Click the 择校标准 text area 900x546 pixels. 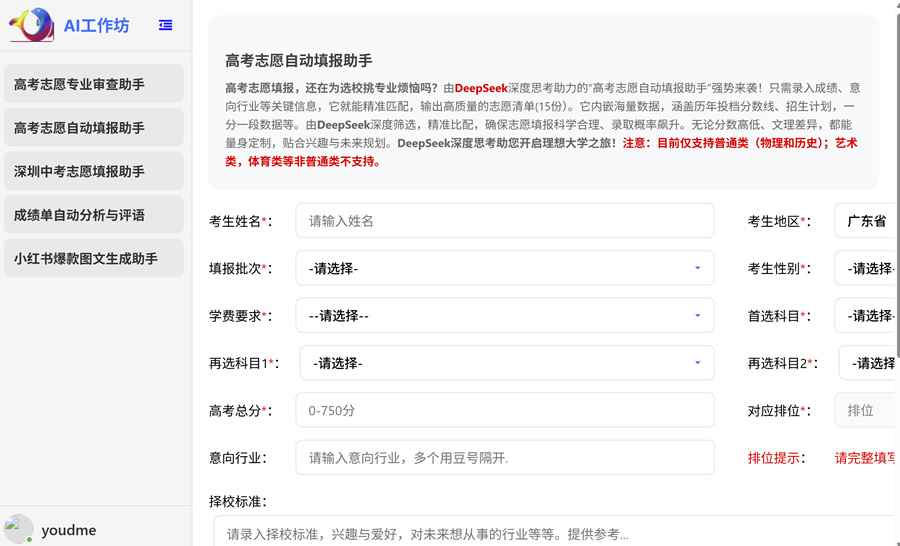pyautogui.click(x=554, y=533)
